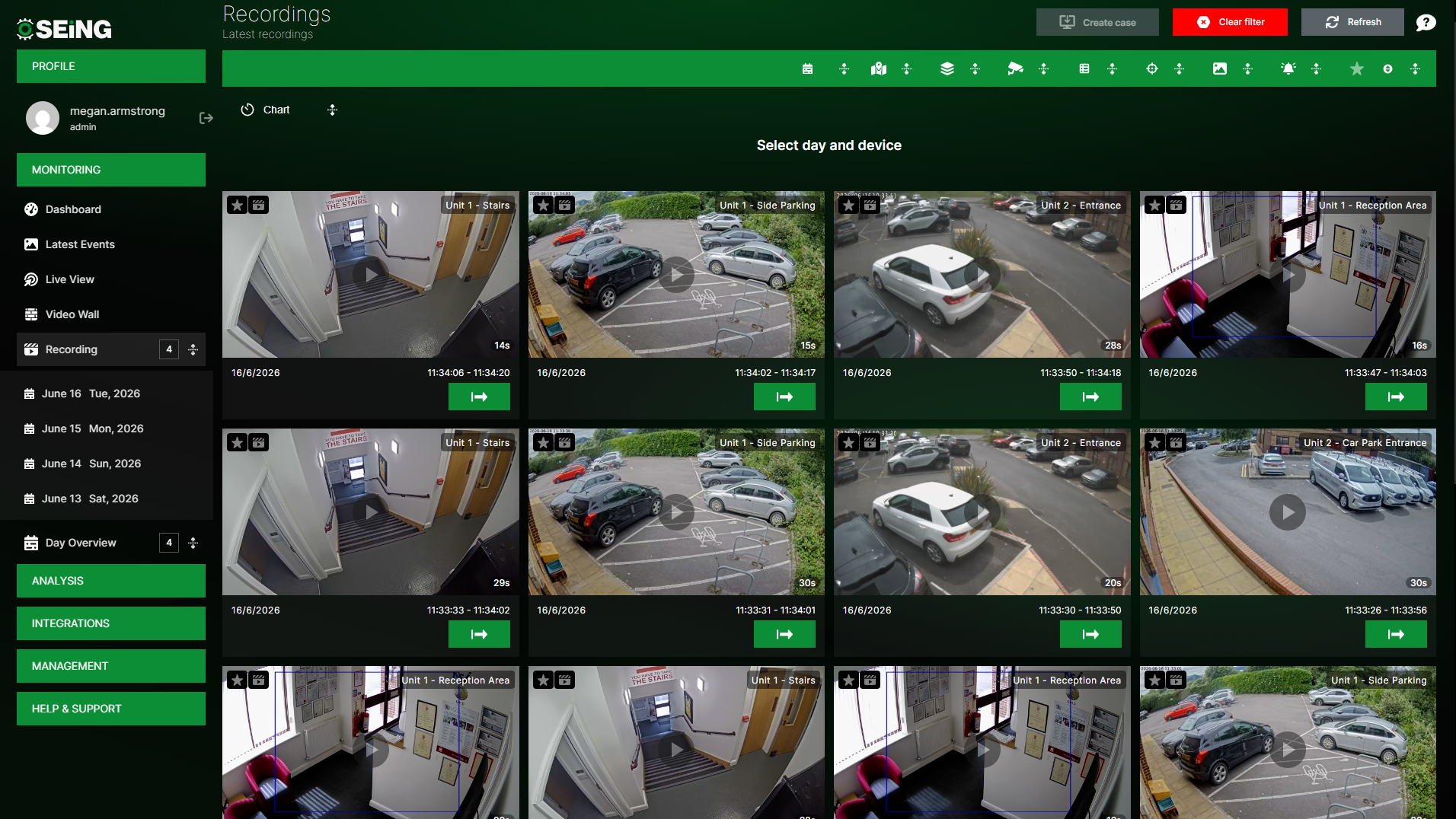The height and width of the screenshot is (819, 1456).
Task: Click the clock icon next to Chart
Action: pos(247,110)
